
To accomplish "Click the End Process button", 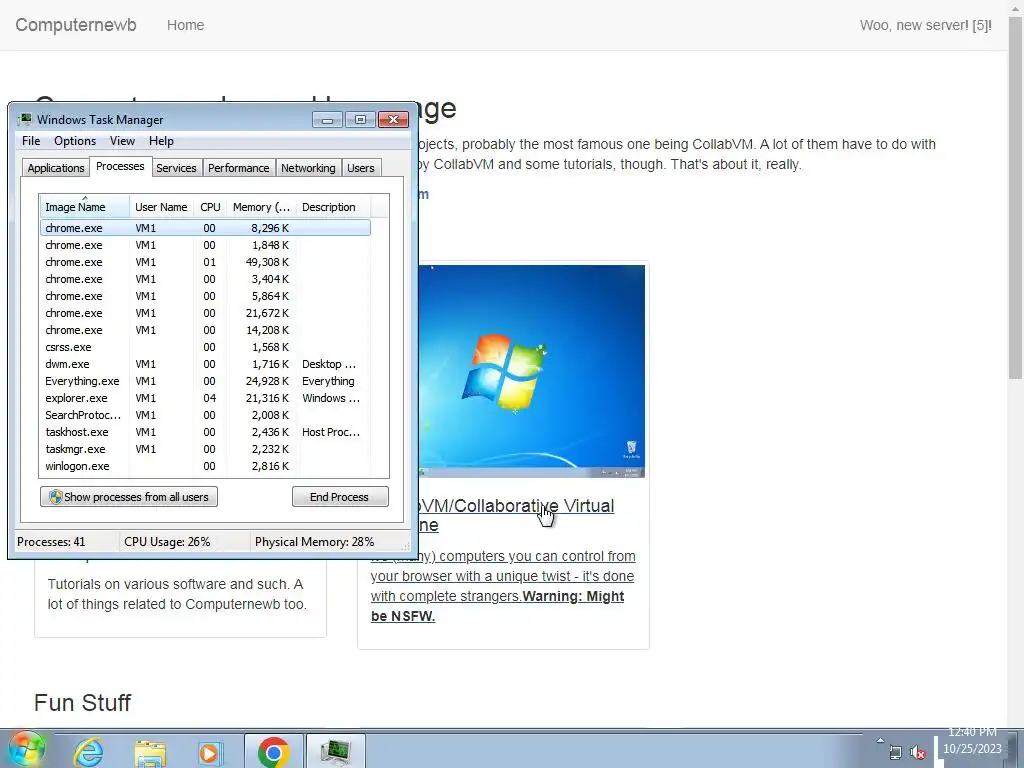I will coord(340,497).
